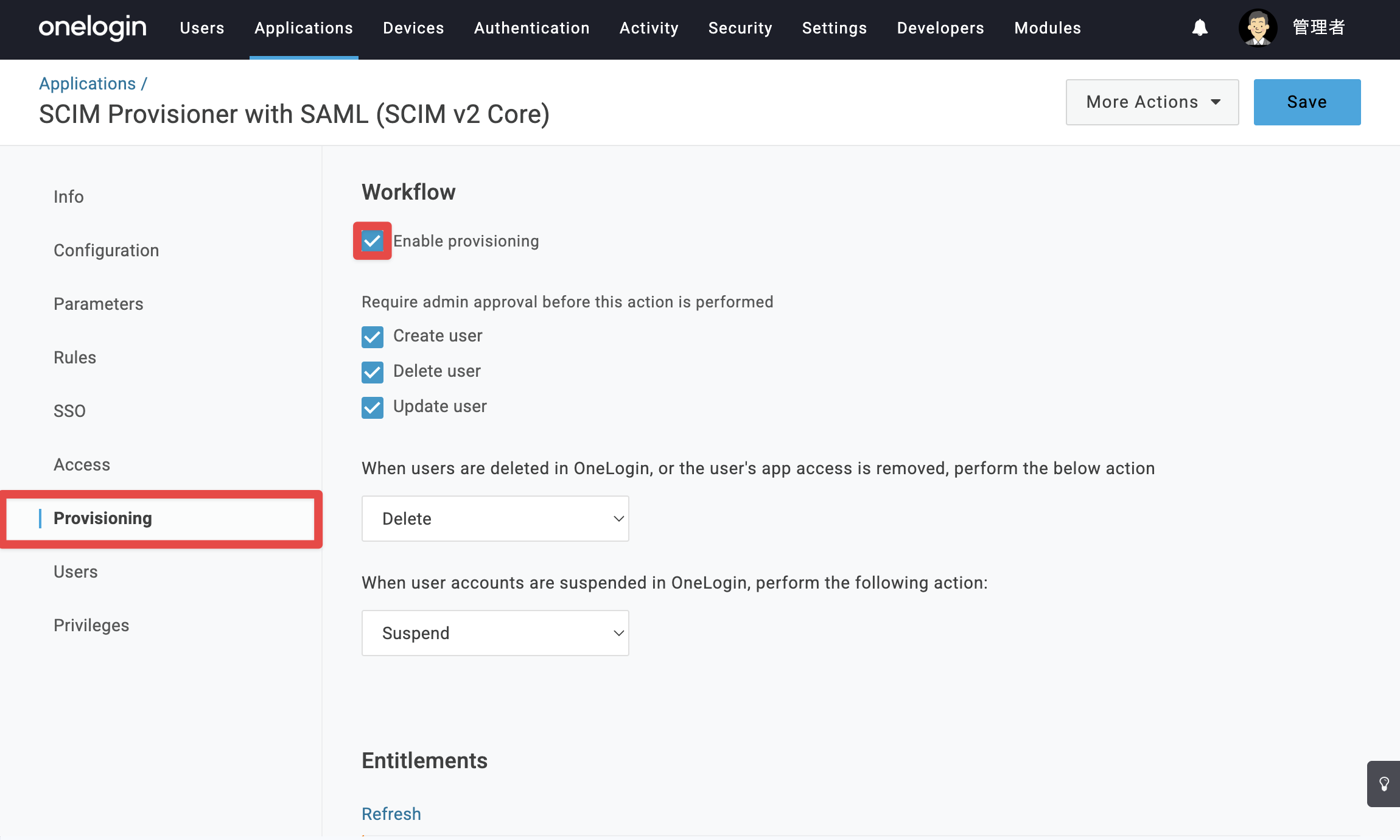This screenshot has height=840, width=1400.
Task: Click the Refresh entitlements link
Action: (391, 814)
